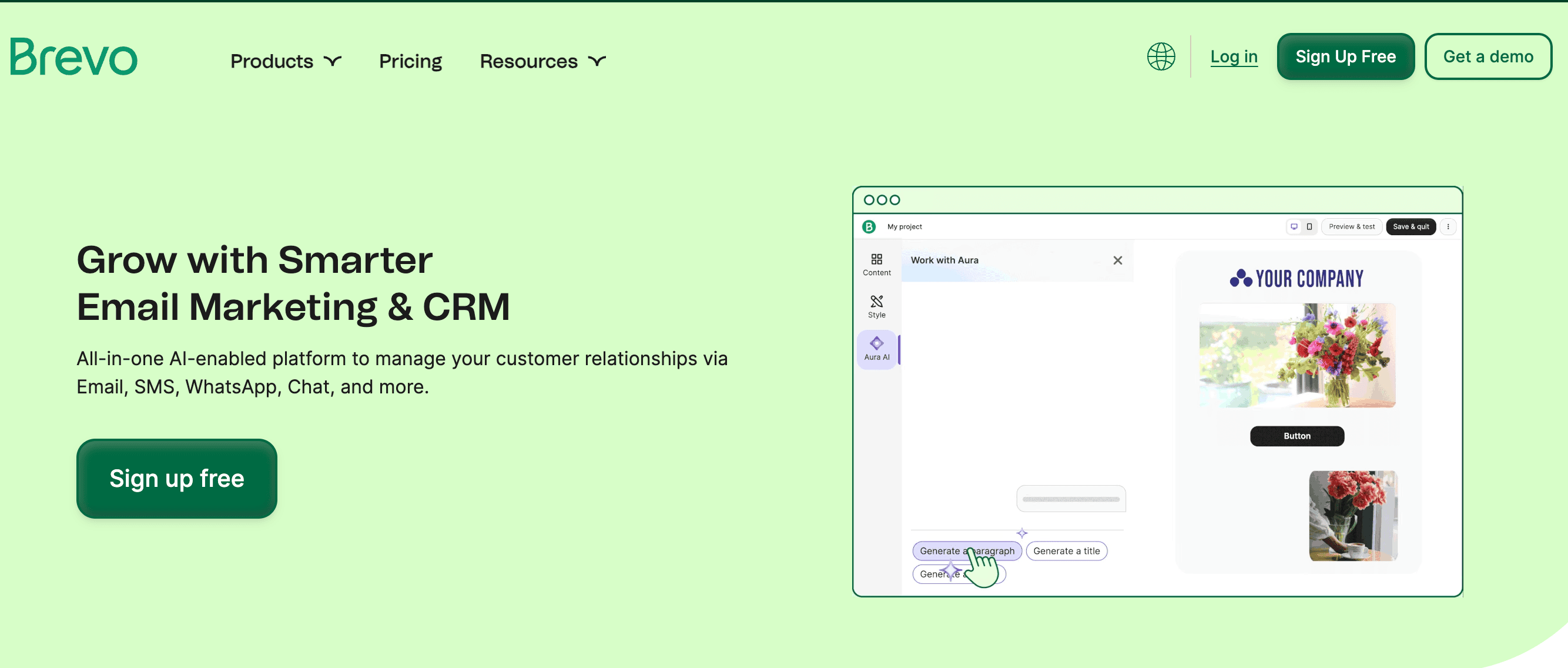The width and height of the screenshot is (1568, 668).
Task: Select Products in the navigation bar
Action: (272, 61)
